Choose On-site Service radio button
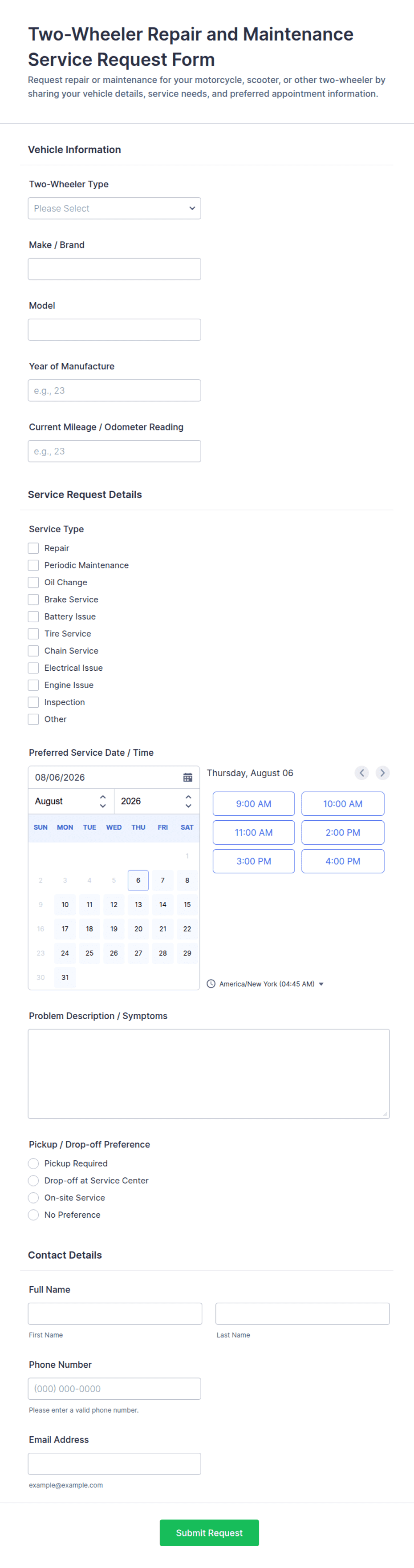 pos(33,1197)
